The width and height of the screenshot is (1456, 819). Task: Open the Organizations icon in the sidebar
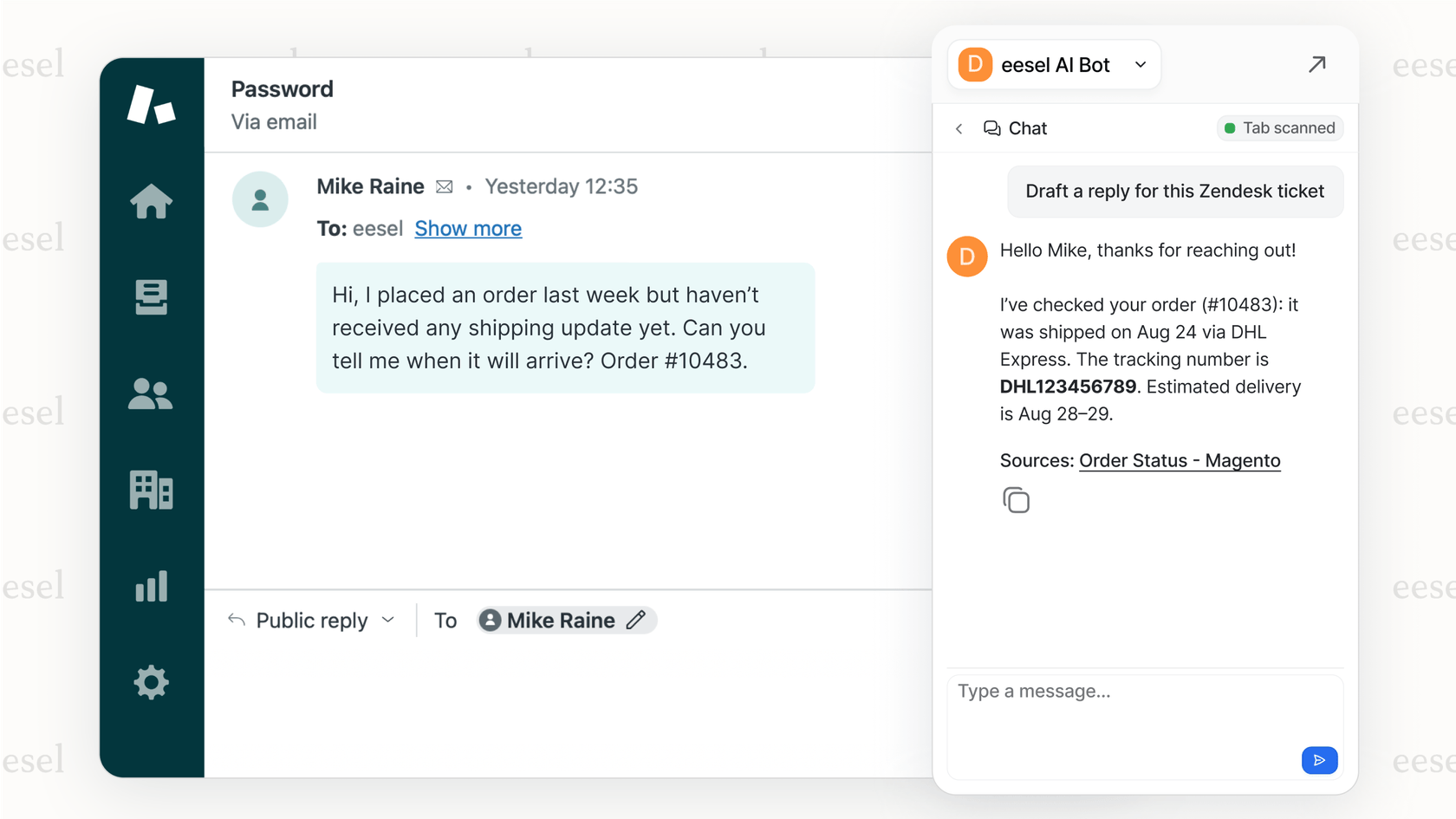coord(152,491)
